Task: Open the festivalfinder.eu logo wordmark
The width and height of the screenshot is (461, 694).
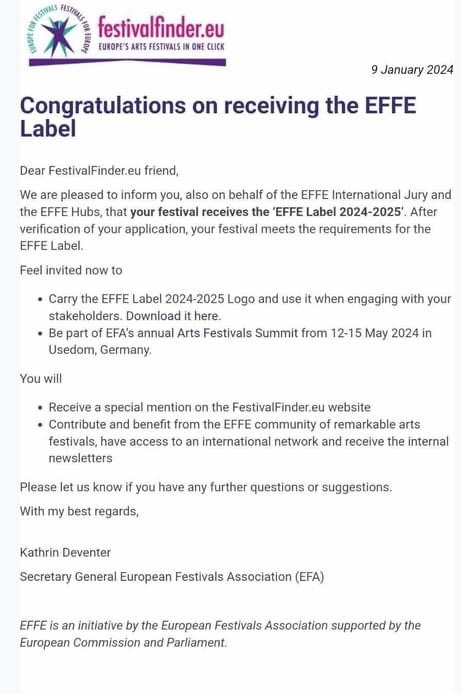Action: click(x=161, y=28)
